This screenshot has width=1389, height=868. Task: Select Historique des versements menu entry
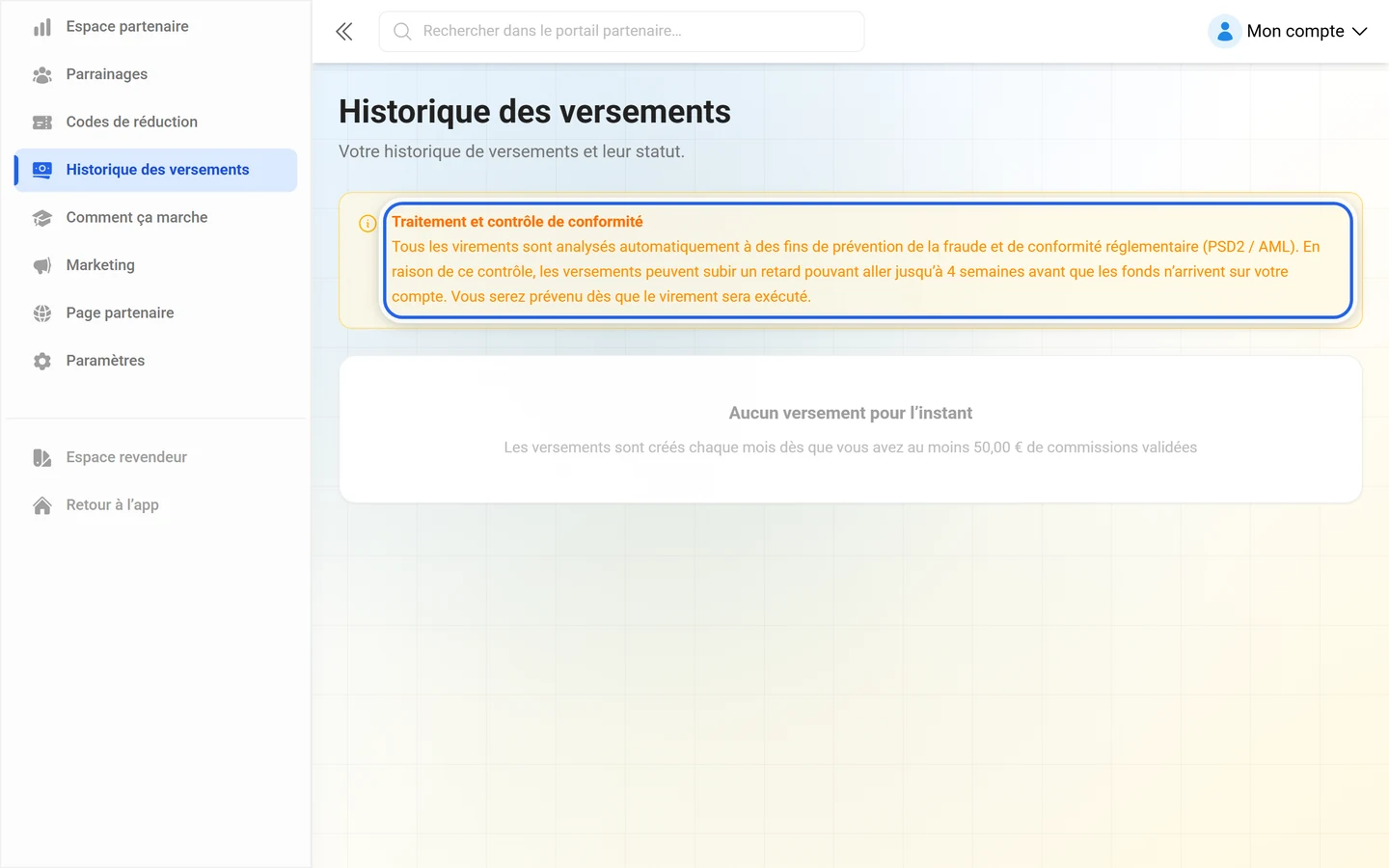coord(155,170)
